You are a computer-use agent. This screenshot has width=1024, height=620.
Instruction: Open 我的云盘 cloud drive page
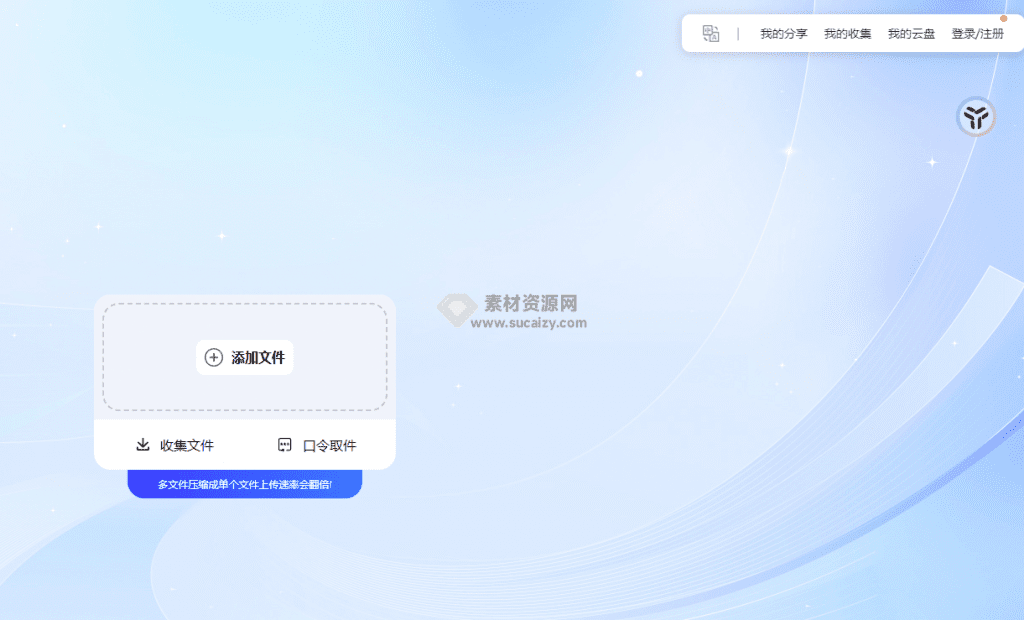(911, 33)
